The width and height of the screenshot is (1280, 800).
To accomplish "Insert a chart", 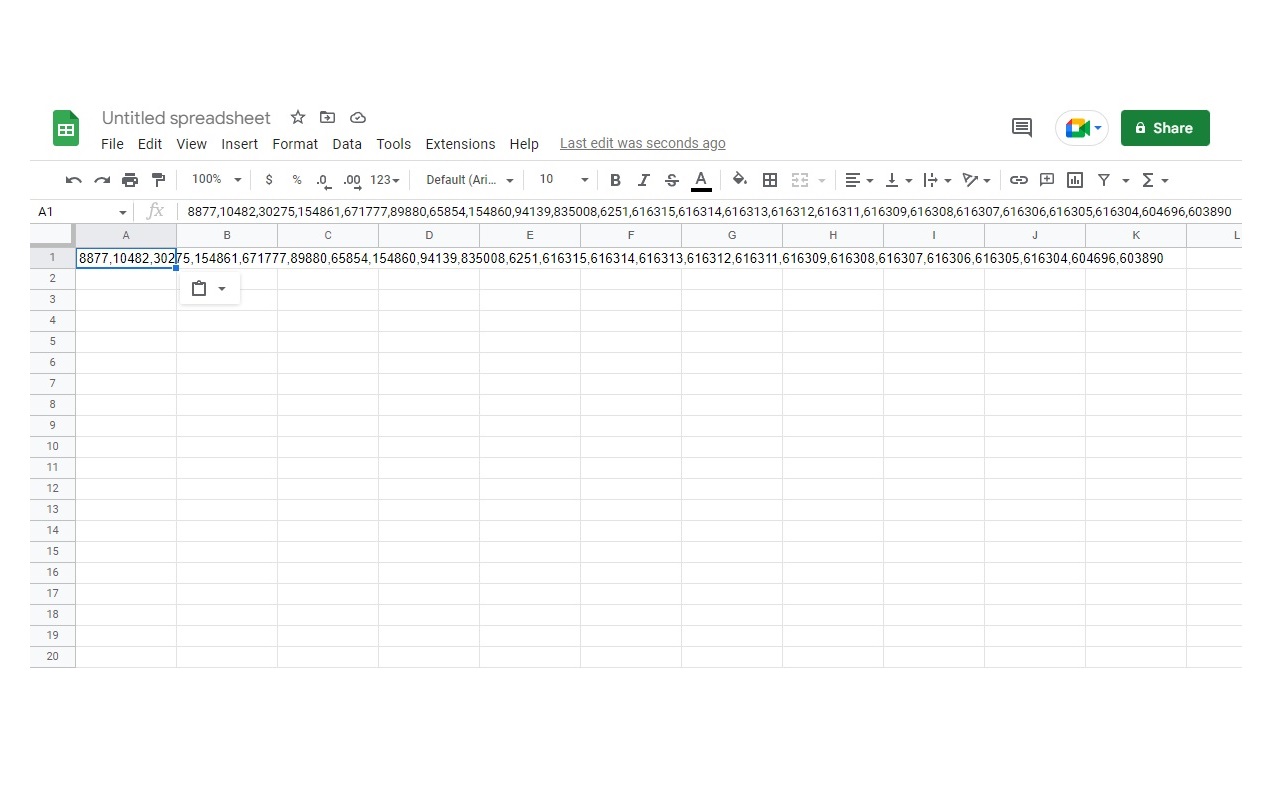I will coord(1075,180).
